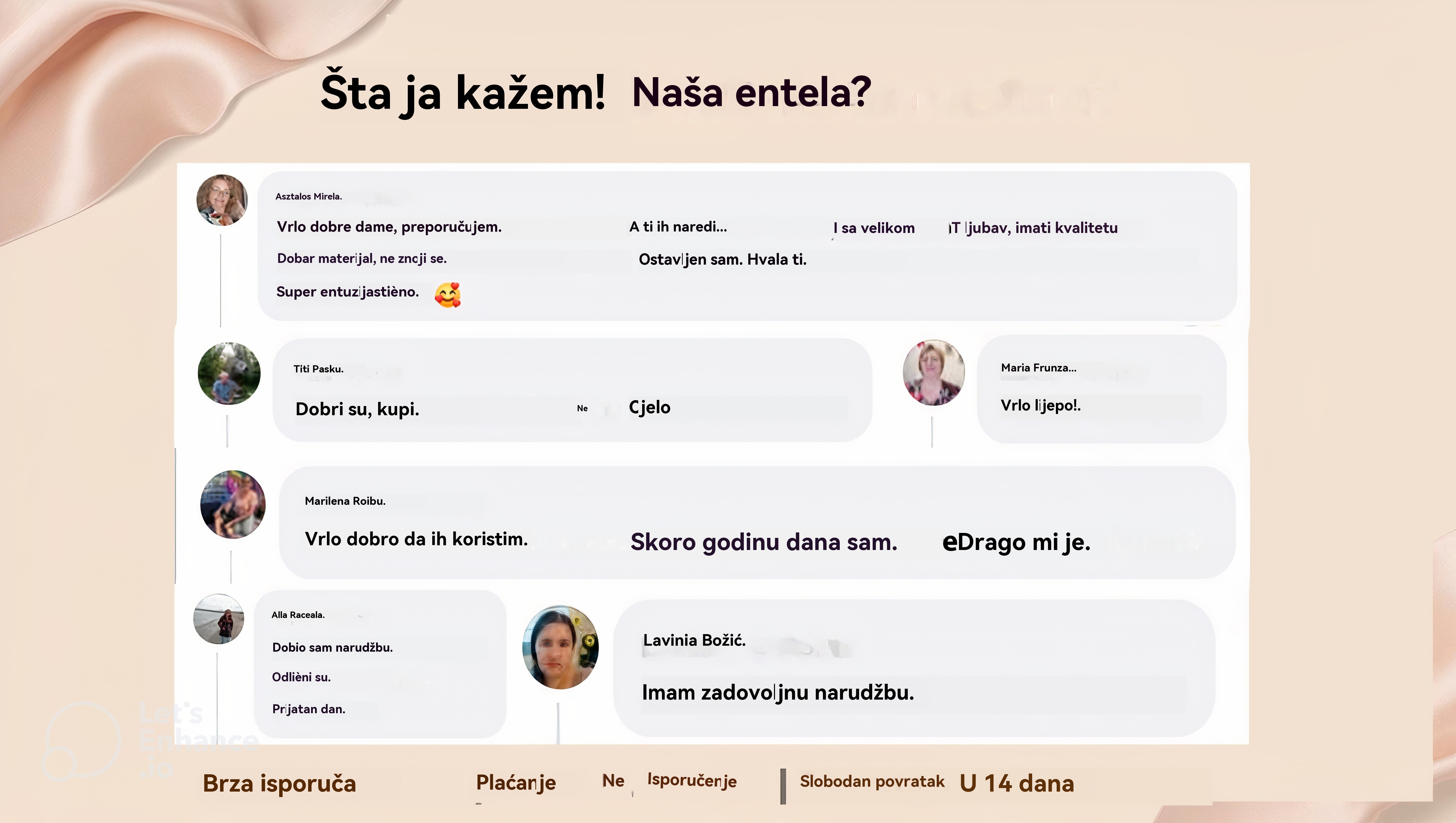Select 'Ostavljen sam. Hvala ti.' text

pos(722,259)
